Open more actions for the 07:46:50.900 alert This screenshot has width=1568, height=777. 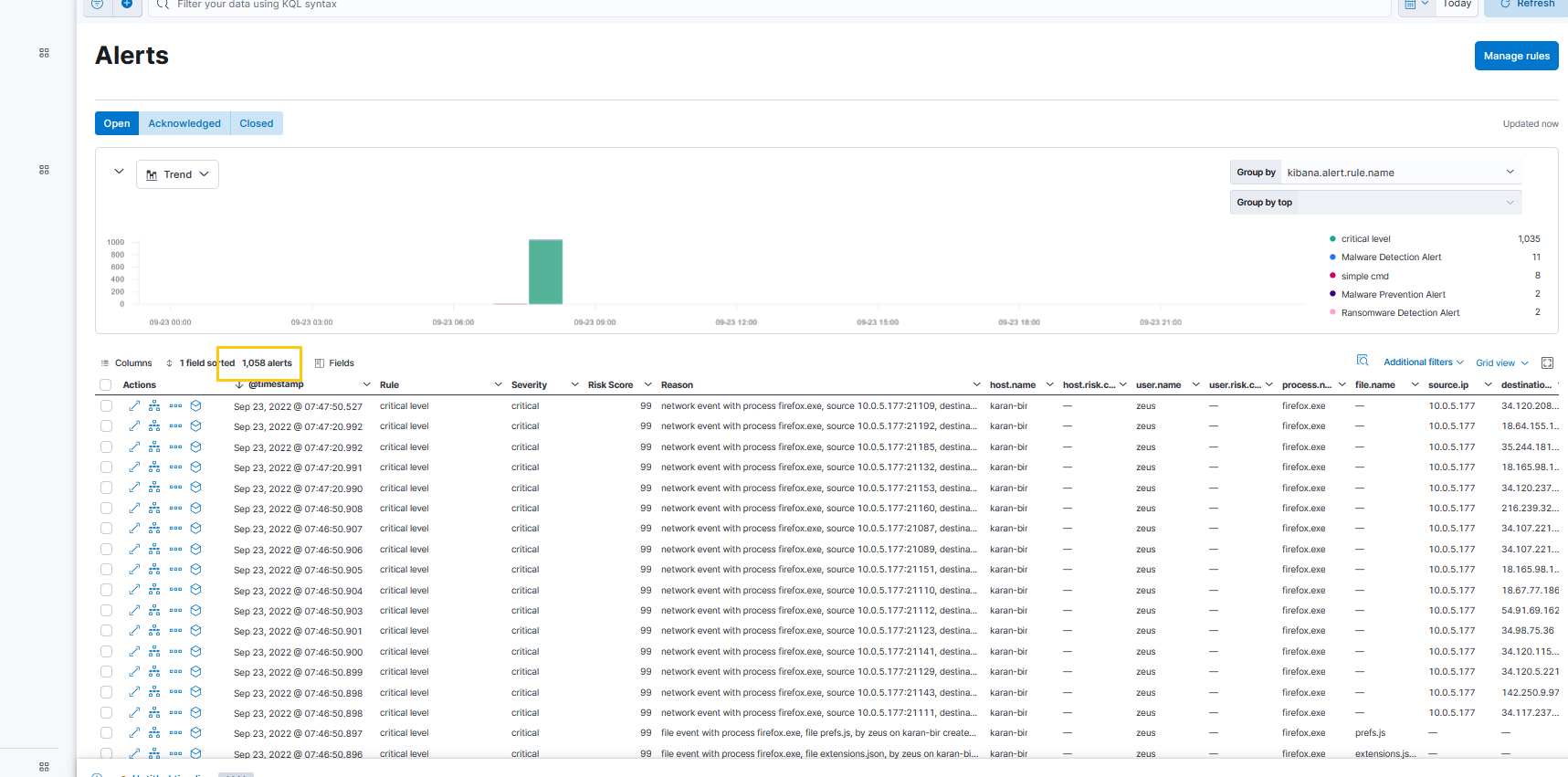[x=175, y=652]
